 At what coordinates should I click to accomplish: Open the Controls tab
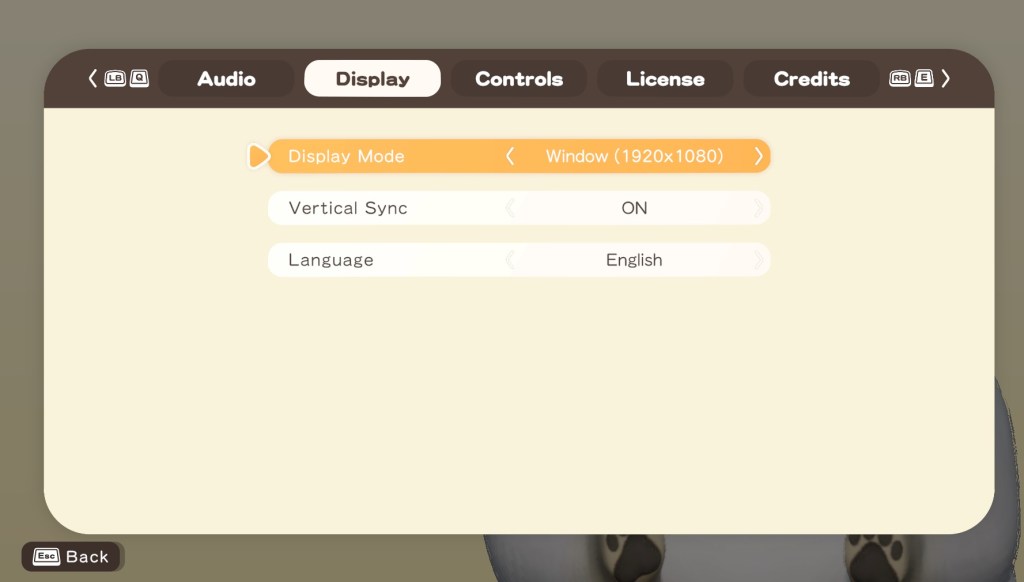point(519,79)
